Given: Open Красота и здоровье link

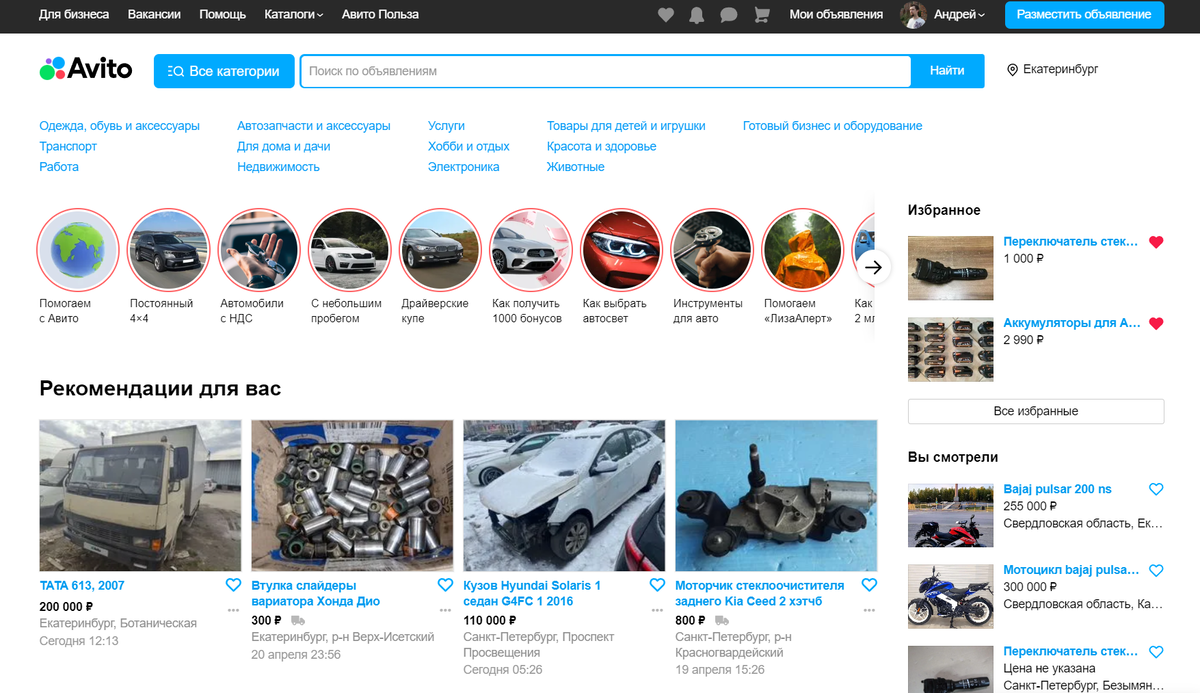Looking at the screenshot, I should pyautogui.click(x=601, y=146).
